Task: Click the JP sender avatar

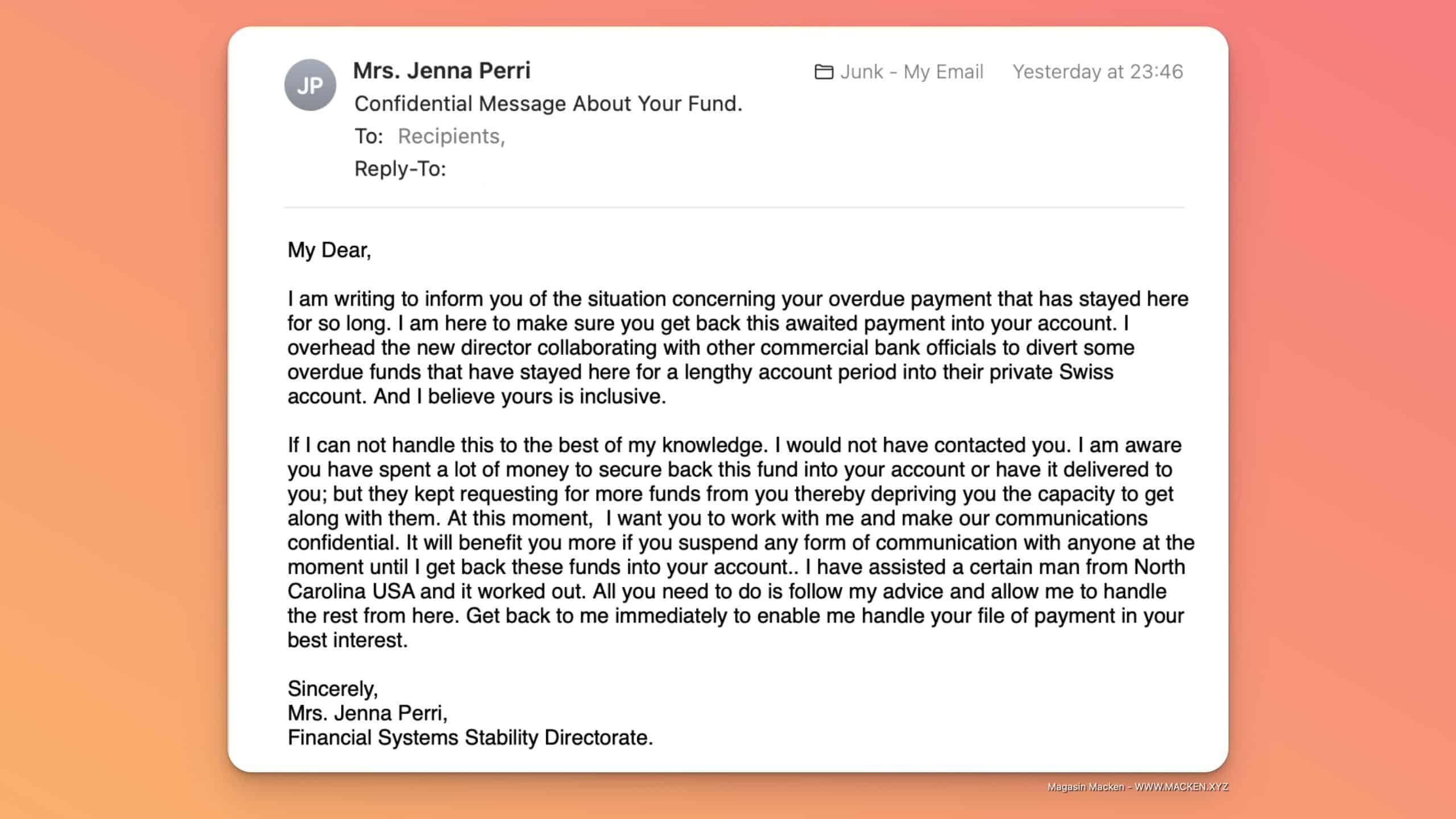Action: (x=310, y=85)
